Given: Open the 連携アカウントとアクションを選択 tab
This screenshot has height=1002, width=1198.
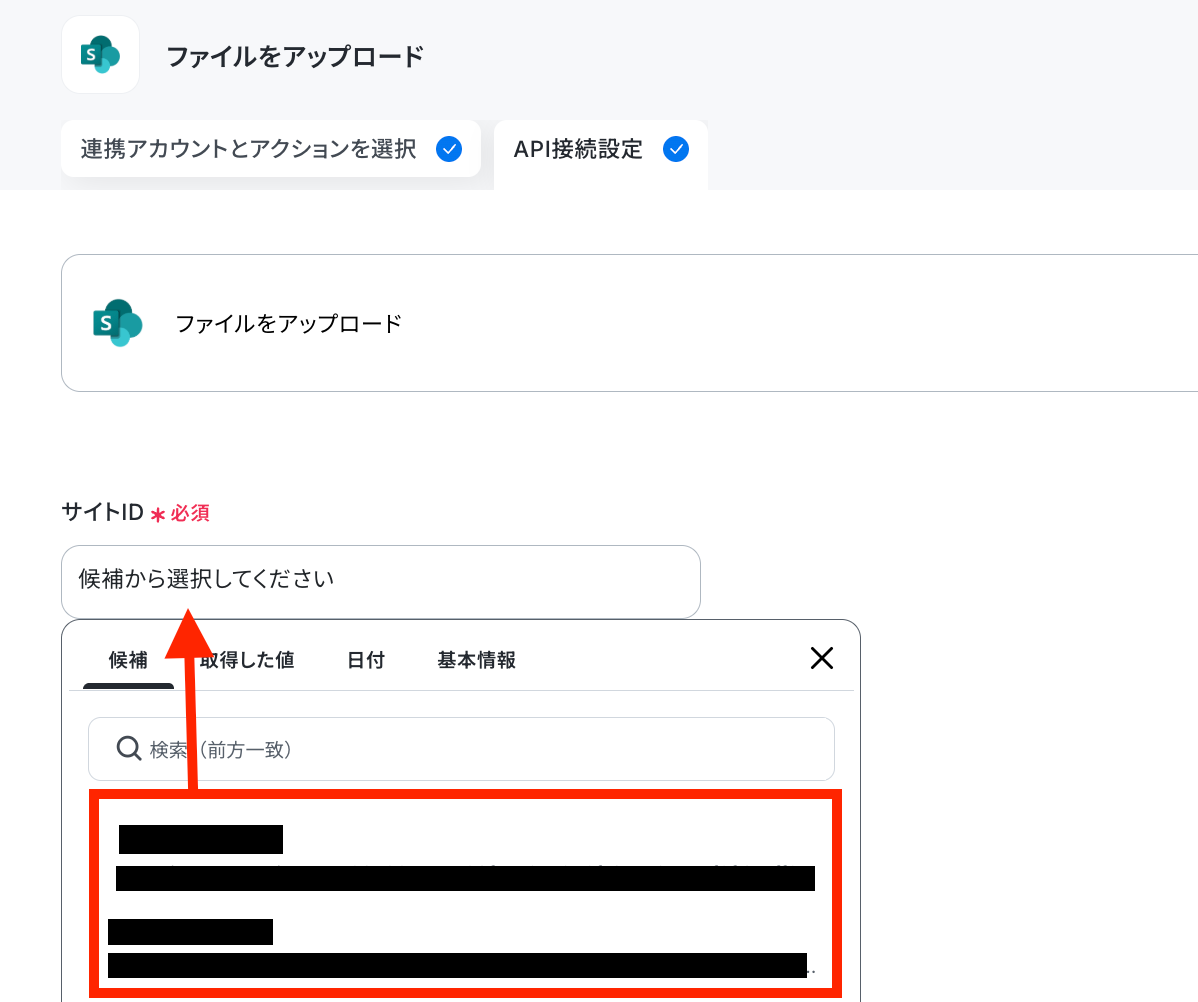Looking at the screenshot, I should click(x=270, y=148).
